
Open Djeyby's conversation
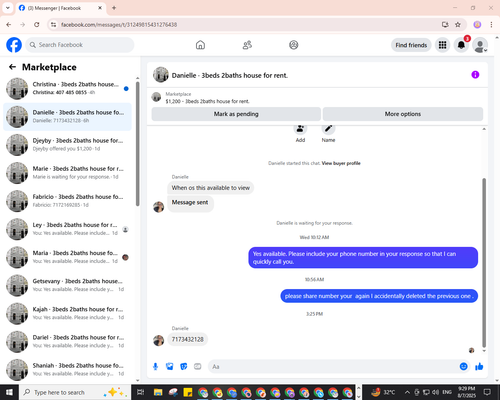pyautogui.click(x=67, y=145)
